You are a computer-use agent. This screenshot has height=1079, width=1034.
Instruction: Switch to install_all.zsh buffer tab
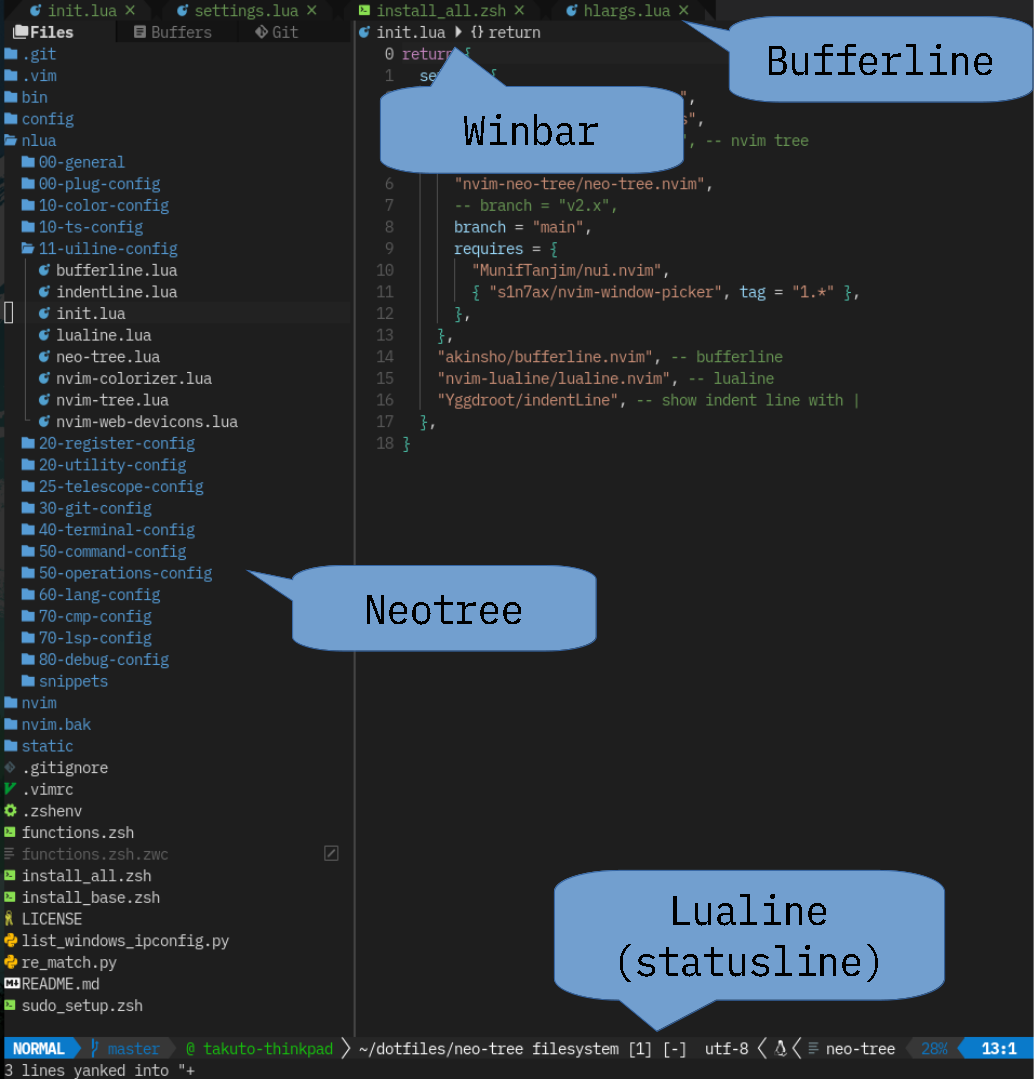(x=441, y=10)
